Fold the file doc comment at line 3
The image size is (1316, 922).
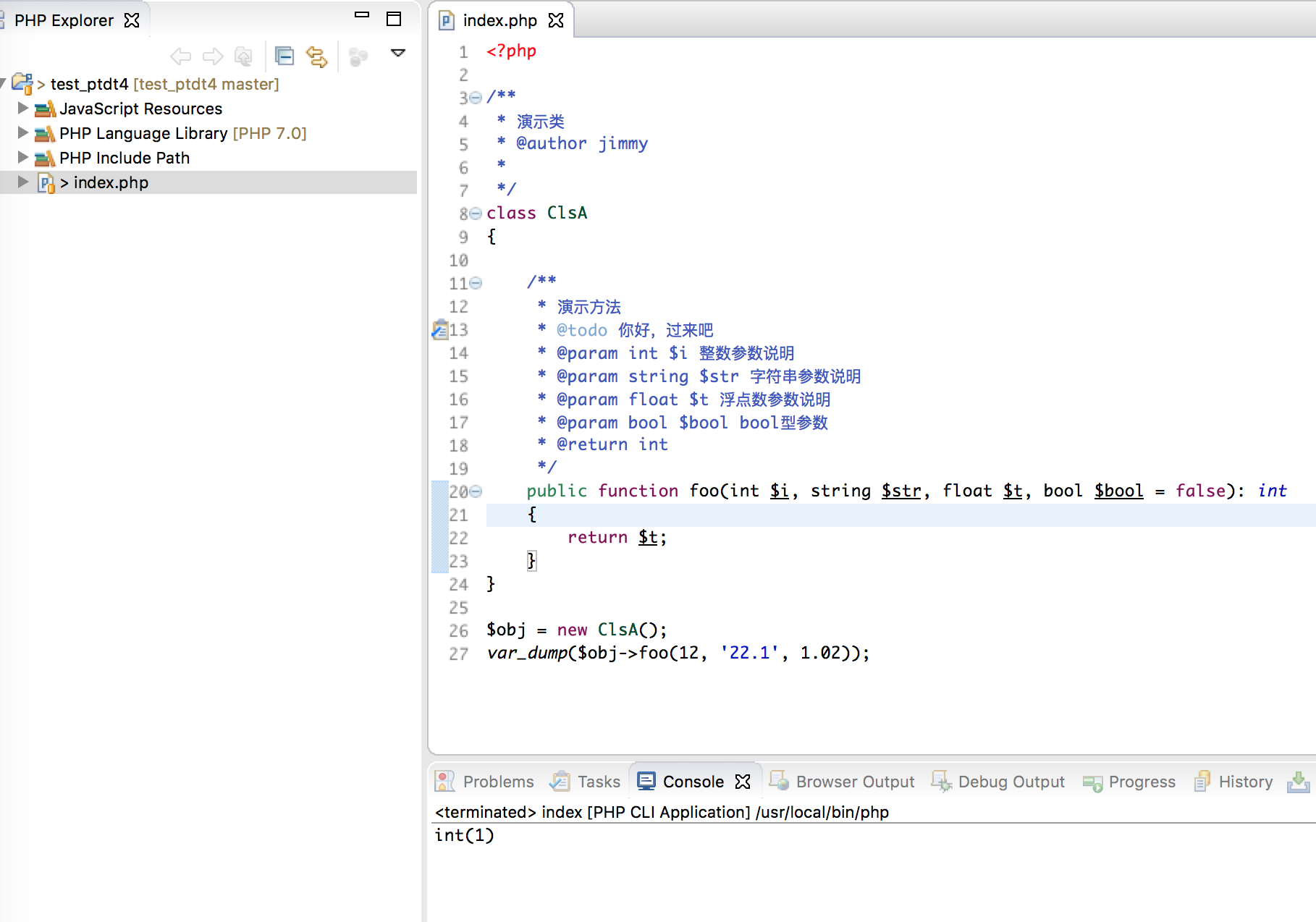[x=476, y=98]
